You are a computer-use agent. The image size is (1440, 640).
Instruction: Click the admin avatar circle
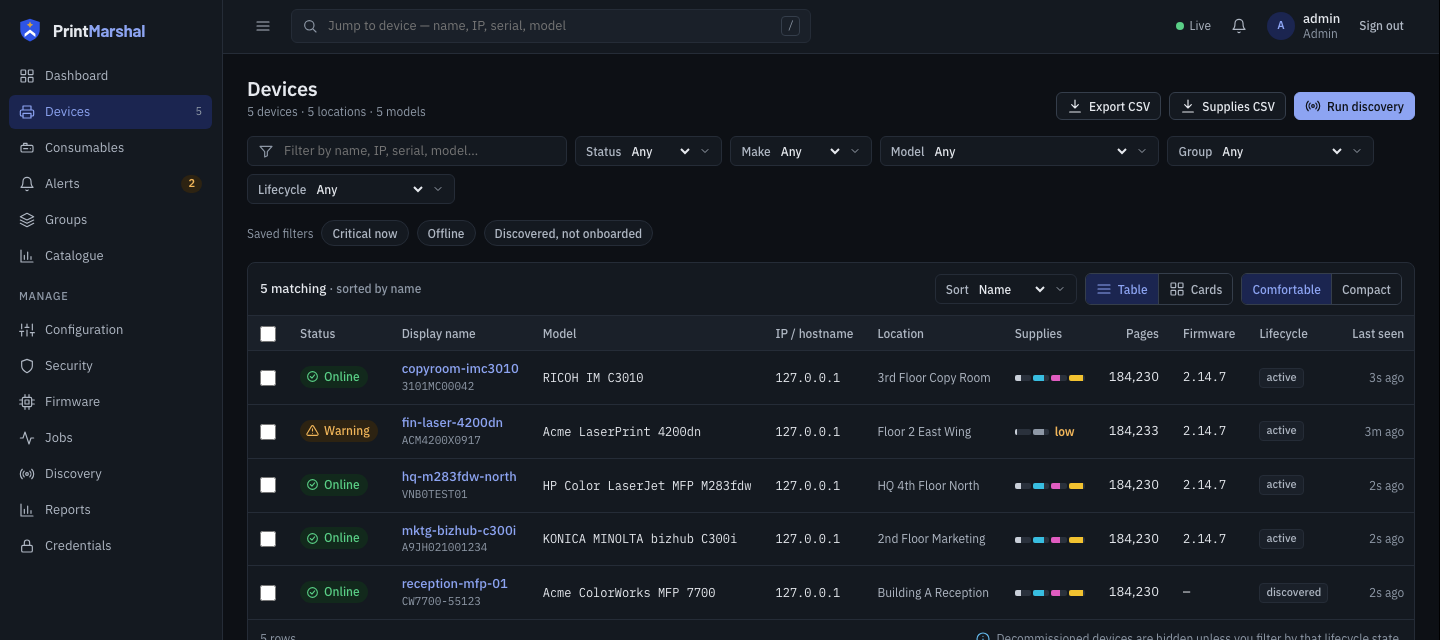coord(1281,26)
